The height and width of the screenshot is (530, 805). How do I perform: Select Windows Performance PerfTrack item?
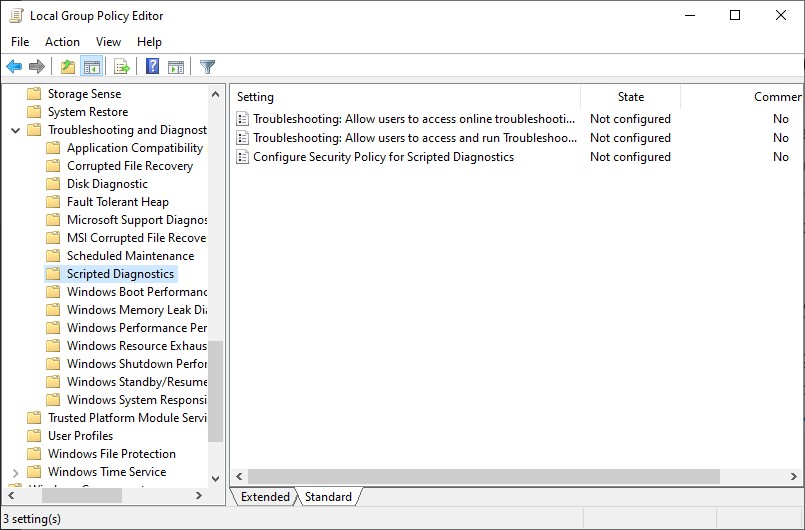click(x=137, y=328)
